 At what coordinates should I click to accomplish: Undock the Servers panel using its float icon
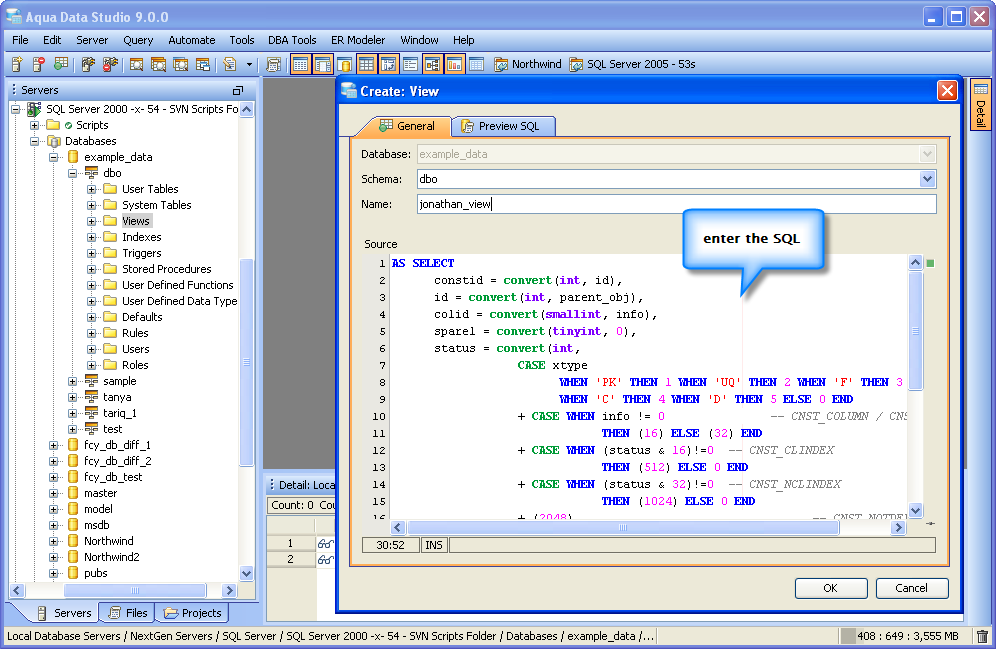pos(238,90)
